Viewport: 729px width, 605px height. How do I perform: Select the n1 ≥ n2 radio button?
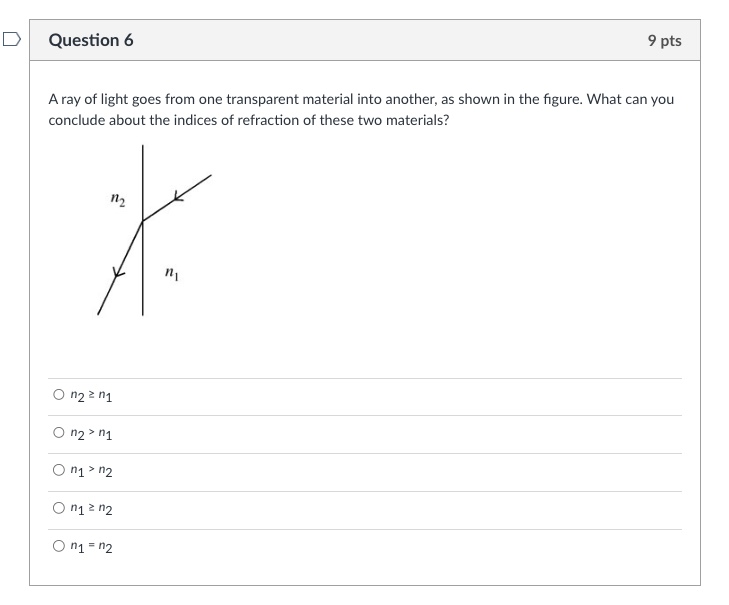tap(59, 508)
